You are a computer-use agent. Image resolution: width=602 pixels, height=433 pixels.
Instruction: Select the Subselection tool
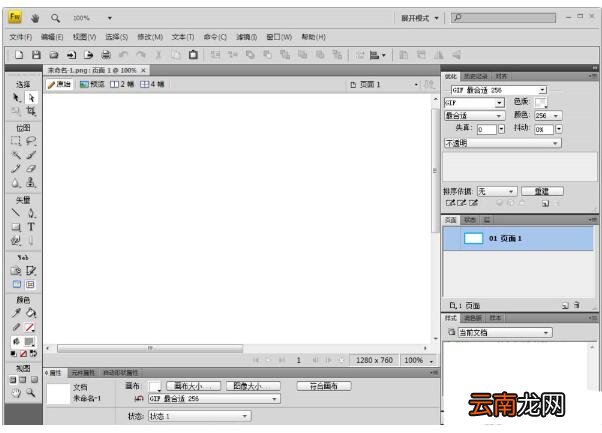[31, 98]
